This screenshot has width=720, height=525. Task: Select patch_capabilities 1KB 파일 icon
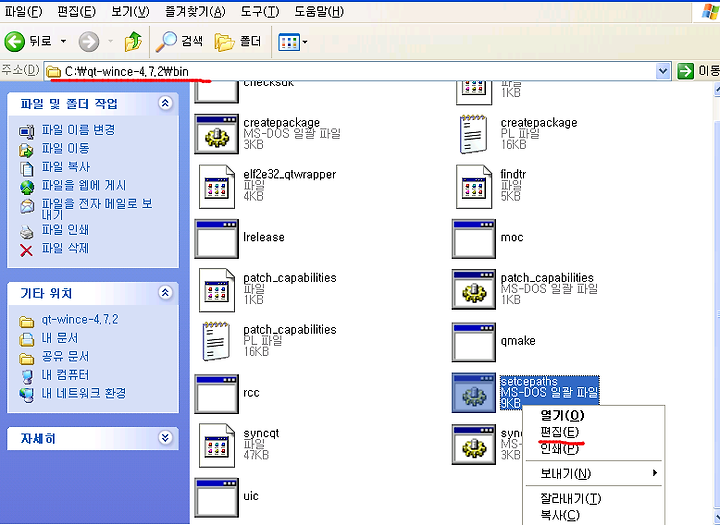click(x=216, y=290)
